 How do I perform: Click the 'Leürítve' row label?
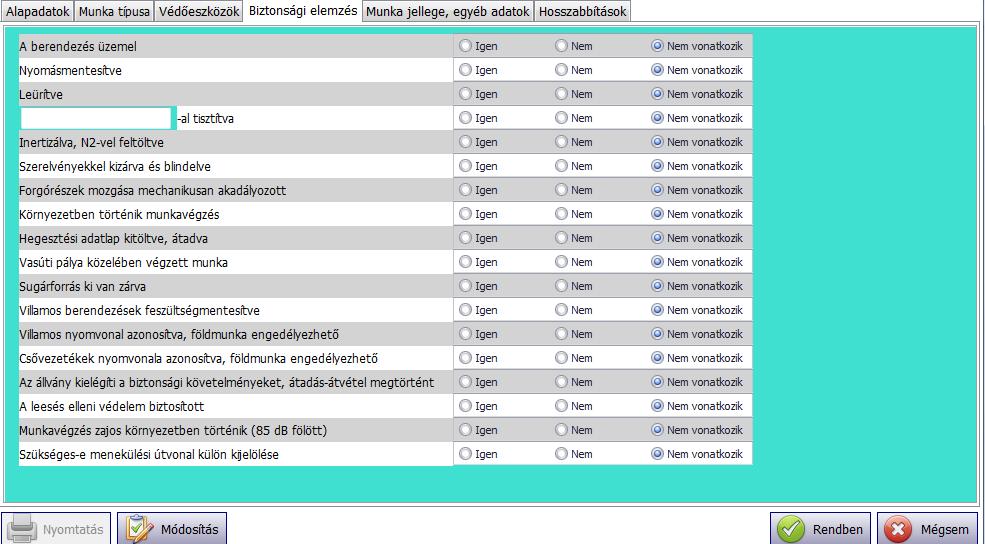[41, 94]
